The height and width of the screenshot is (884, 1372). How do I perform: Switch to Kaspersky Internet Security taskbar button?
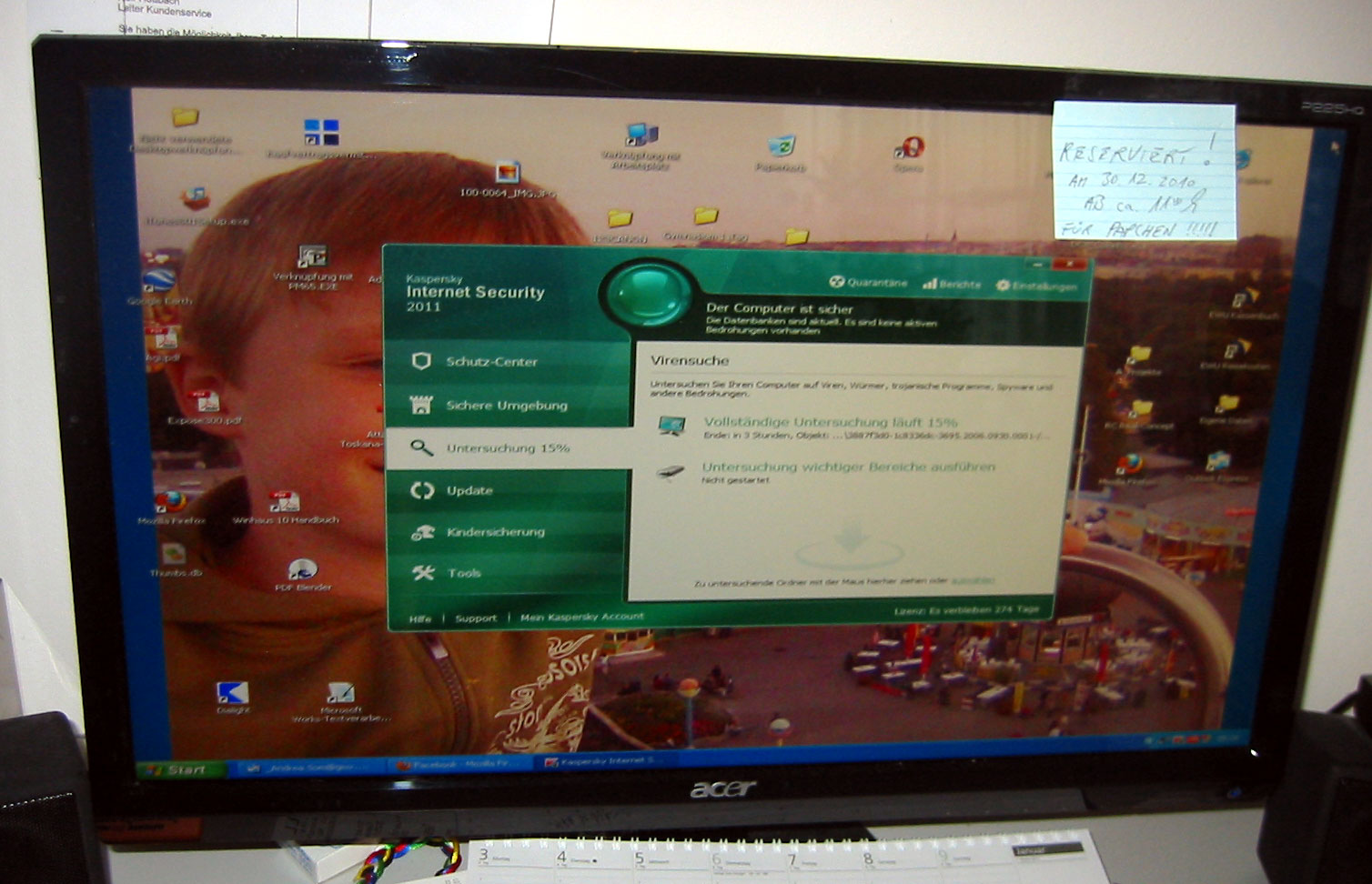608,761
